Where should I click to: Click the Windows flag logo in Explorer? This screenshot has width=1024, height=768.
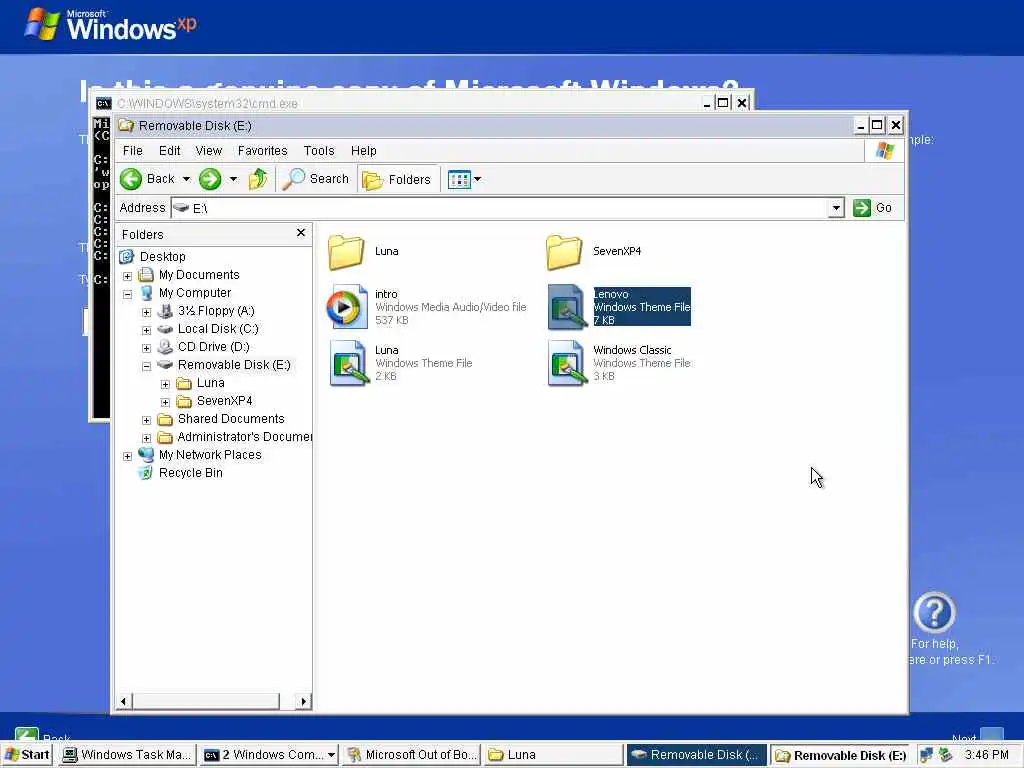[x=885, y=151]
